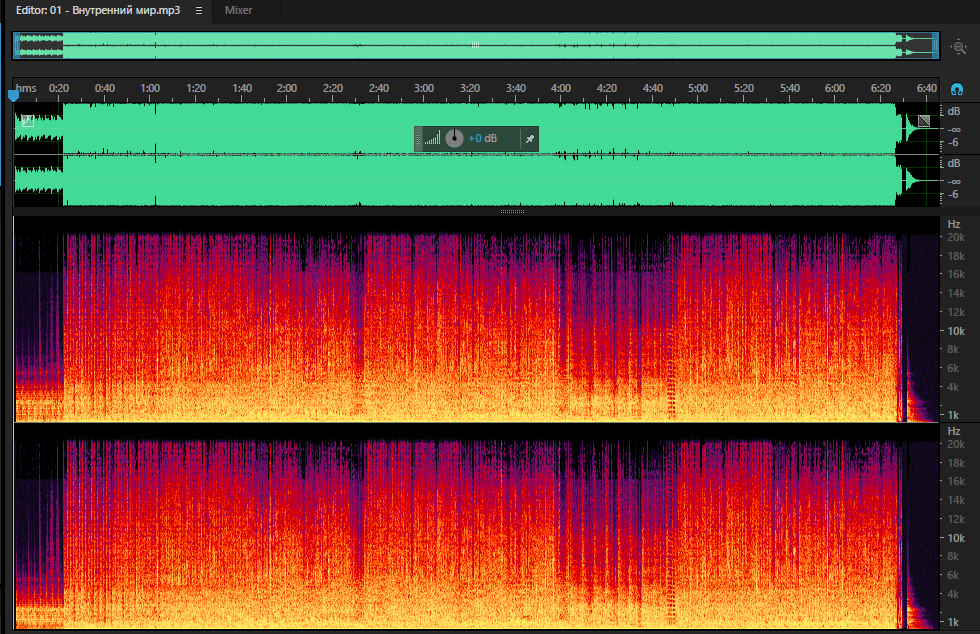Select the Editor: 01 - Внутренний мир.mp3 tab

point(98,11)
